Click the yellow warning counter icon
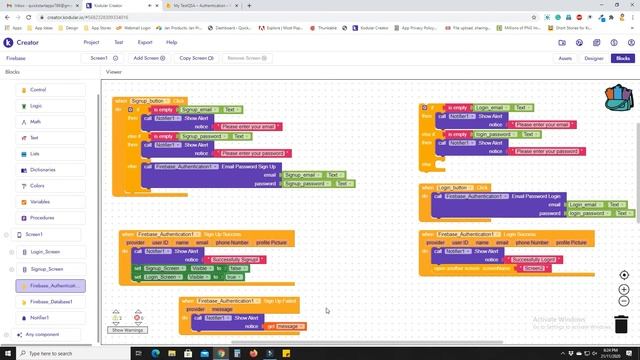Image resolution: width=640 pixels, height=360 pixels. click(x=116, y=318)
